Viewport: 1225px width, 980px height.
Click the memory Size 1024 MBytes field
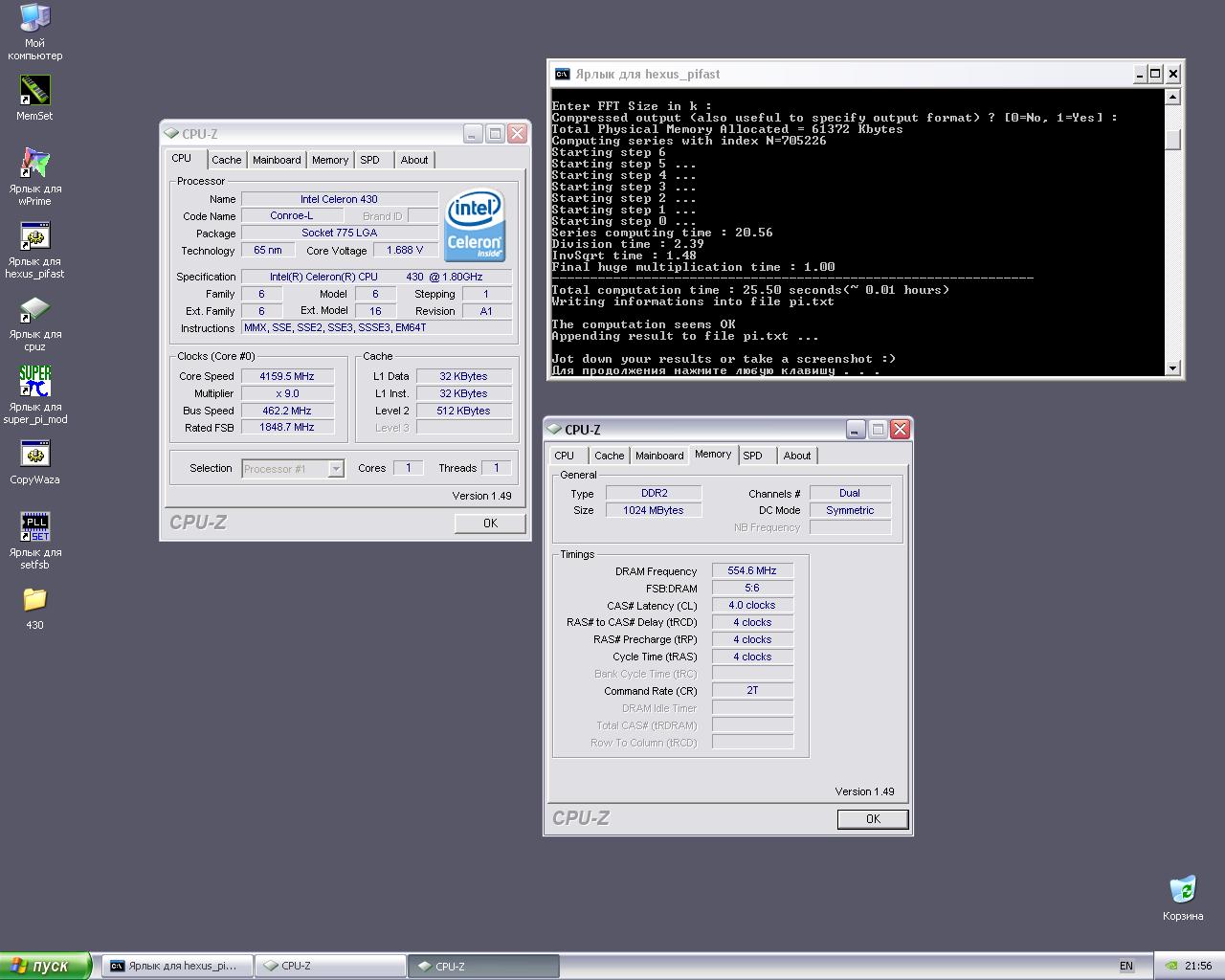coord(654,510)
